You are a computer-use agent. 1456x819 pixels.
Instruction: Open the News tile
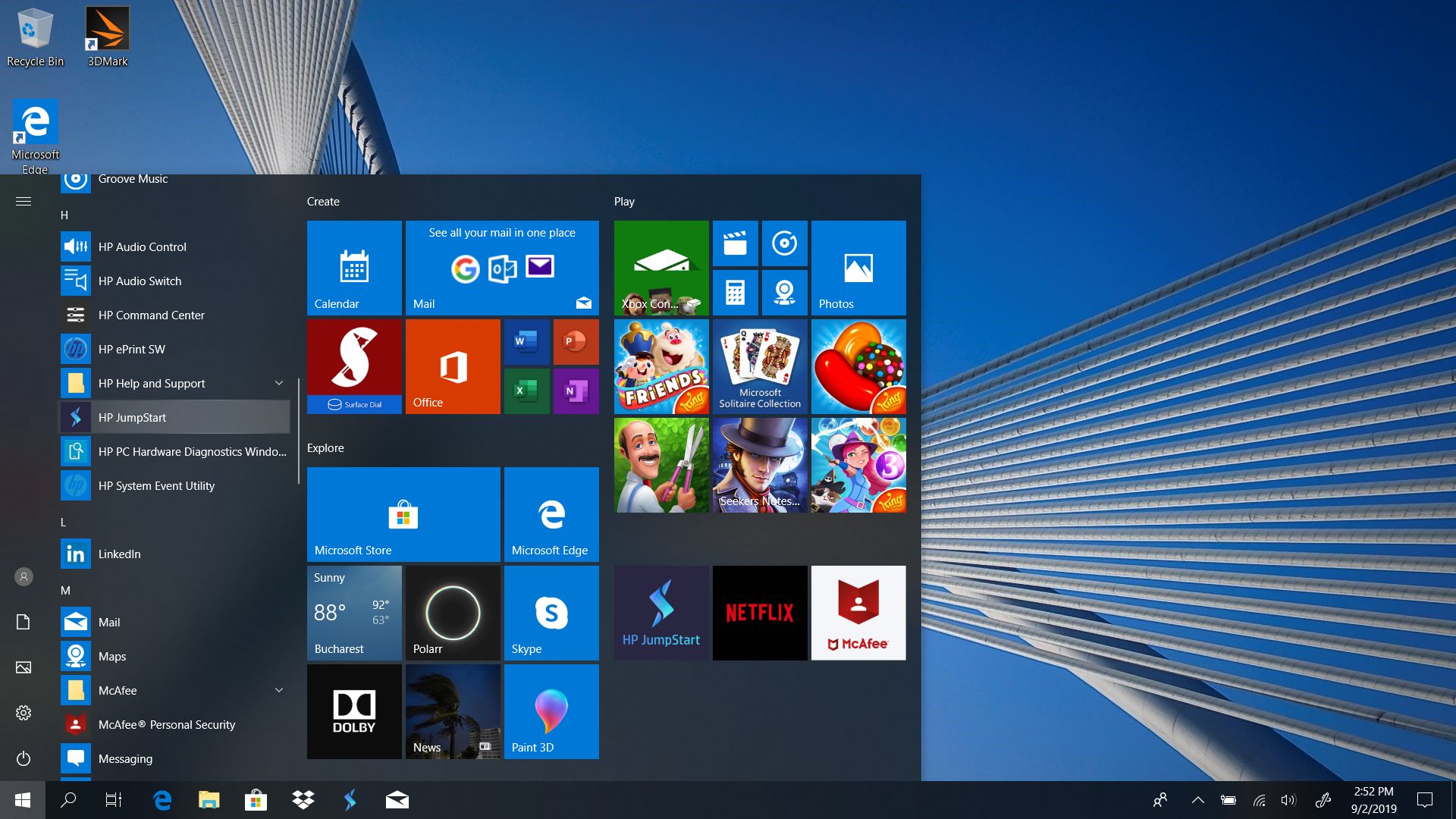453,711
